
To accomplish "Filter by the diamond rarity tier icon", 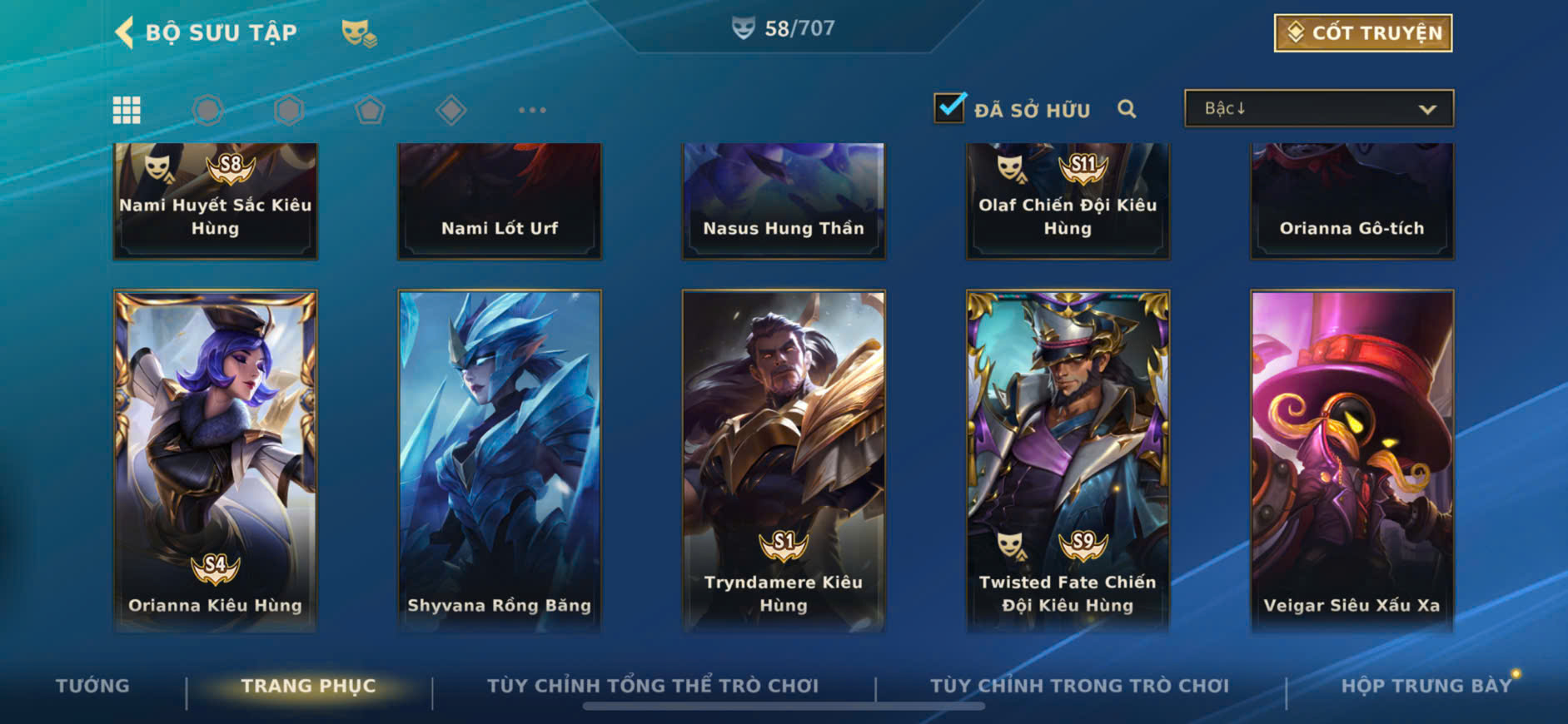I will pyautogui.click(x=450, y=110).
